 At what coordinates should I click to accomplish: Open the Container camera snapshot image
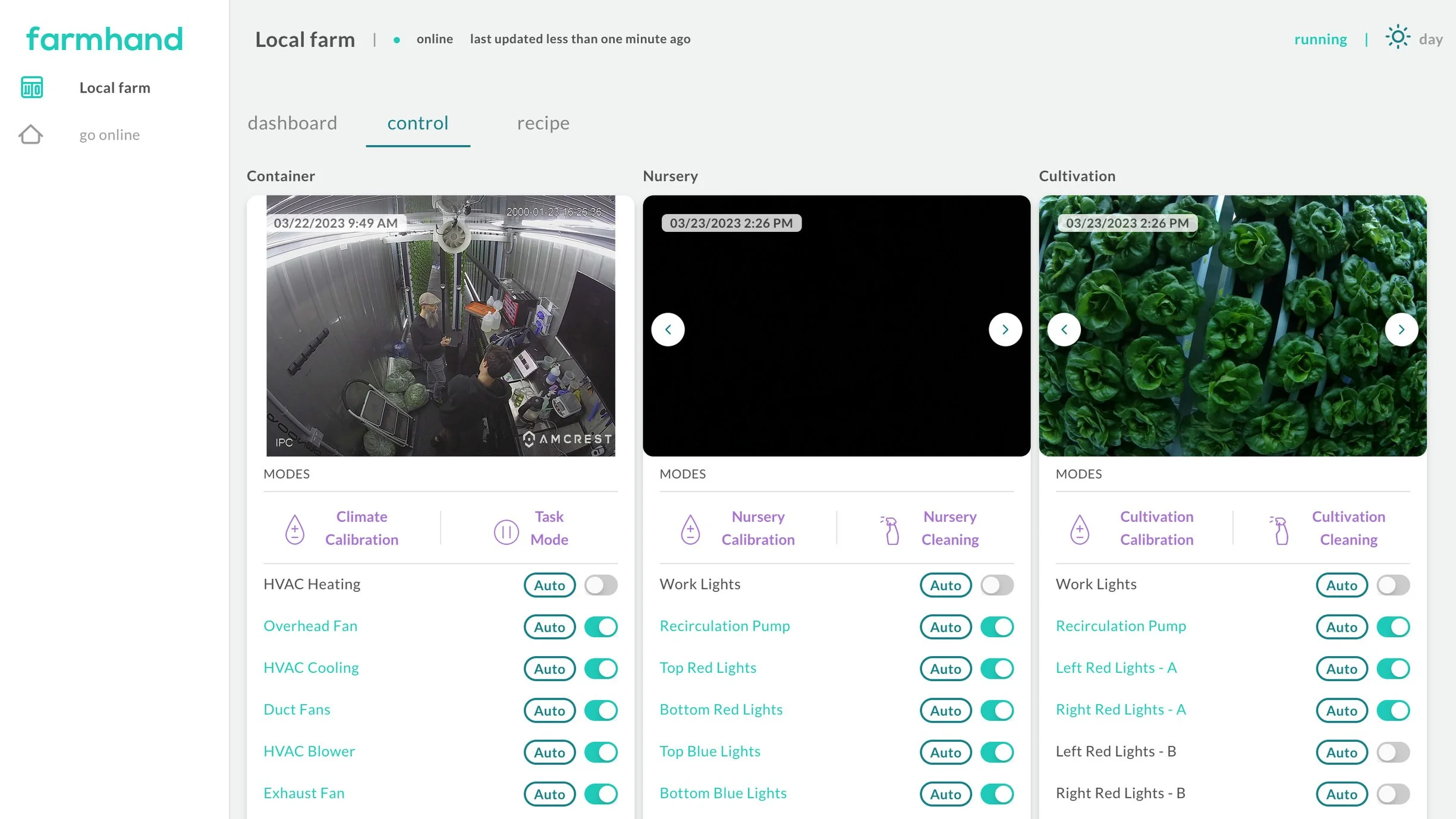(x=440, y=326)
